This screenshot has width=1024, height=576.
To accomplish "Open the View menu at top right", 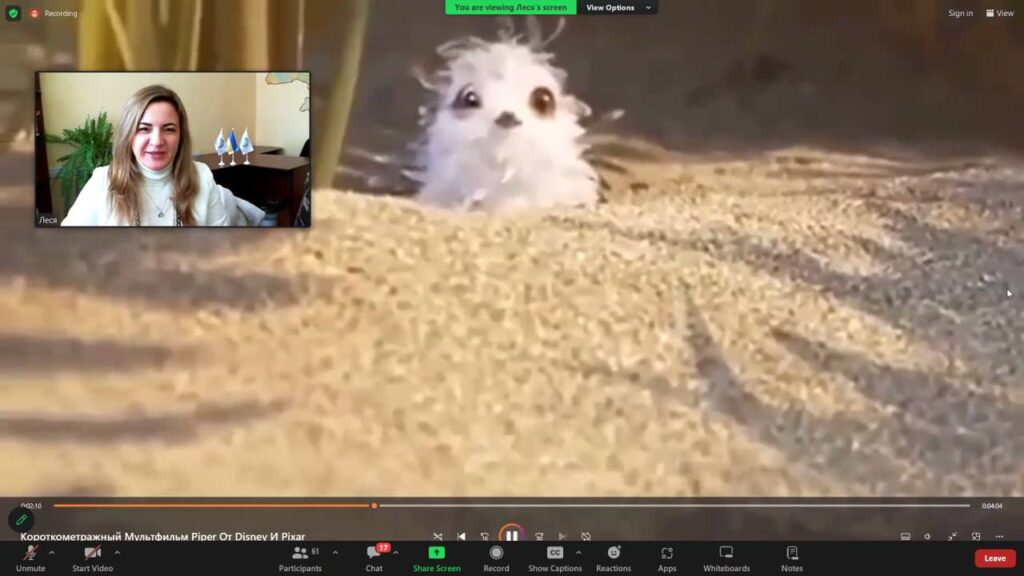I will 1000,13.
